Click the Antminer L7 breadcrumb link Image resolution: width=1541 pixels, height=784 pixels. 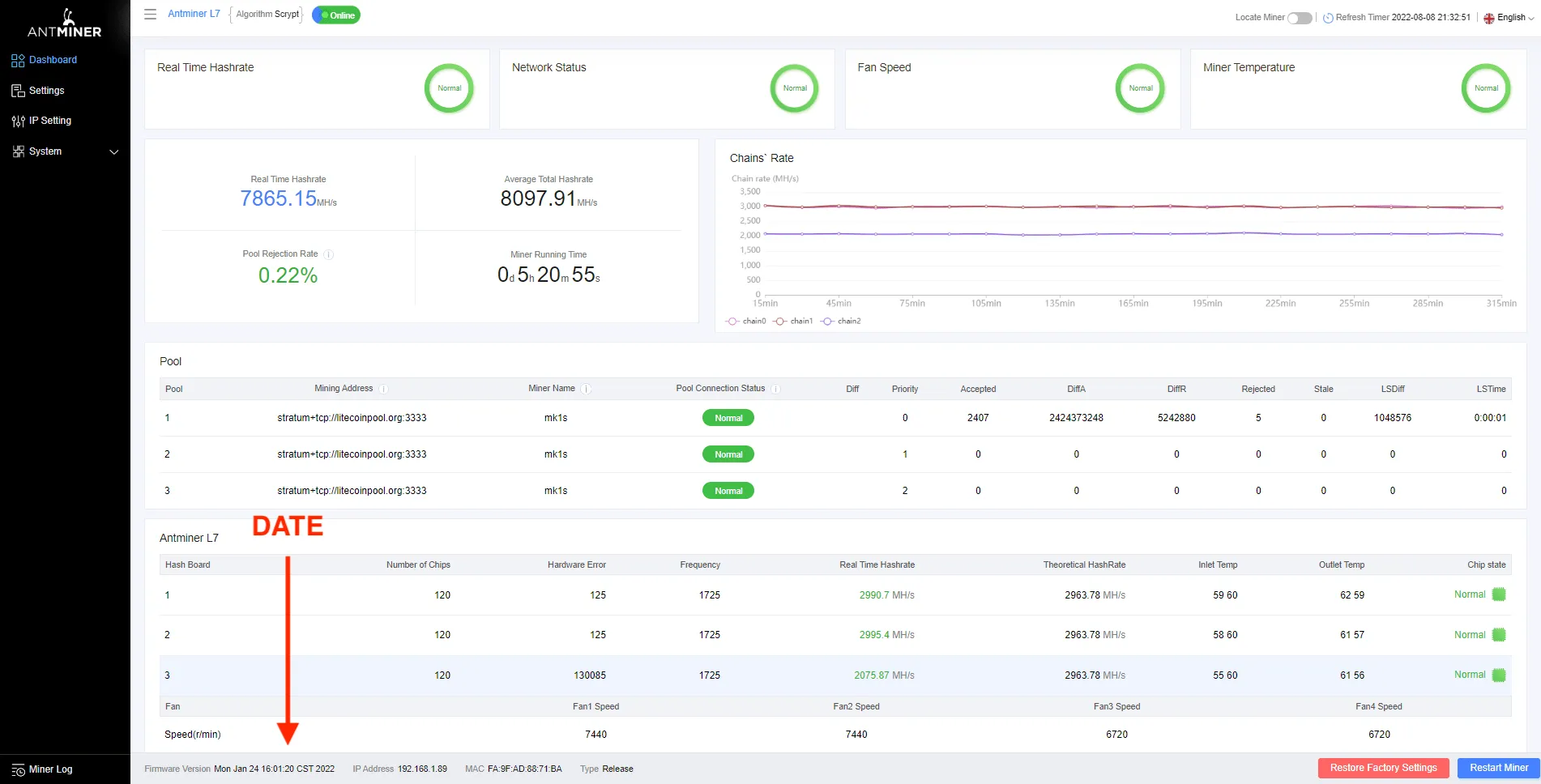pyautogui.click(x=194, y=14)
